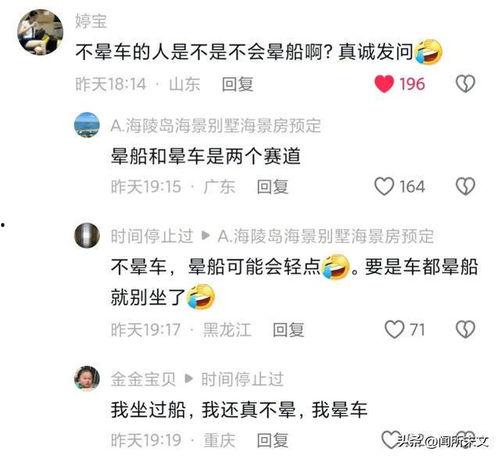Dislike 婷宝's comment with broken heart
The height and width of the screenshot is (459, 500).
[465, 84]
